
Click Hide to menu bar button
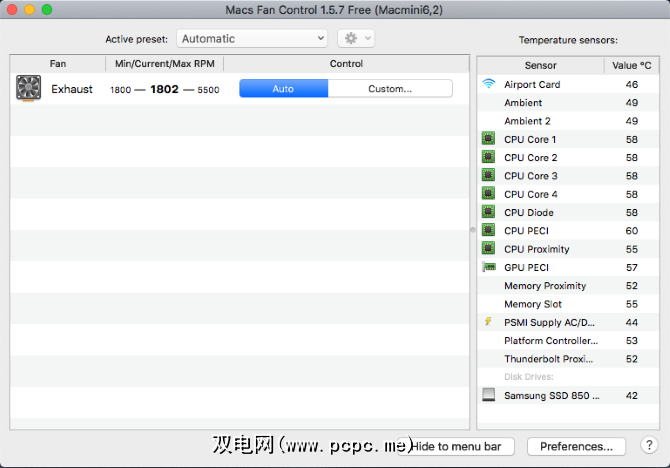point(456,447)
